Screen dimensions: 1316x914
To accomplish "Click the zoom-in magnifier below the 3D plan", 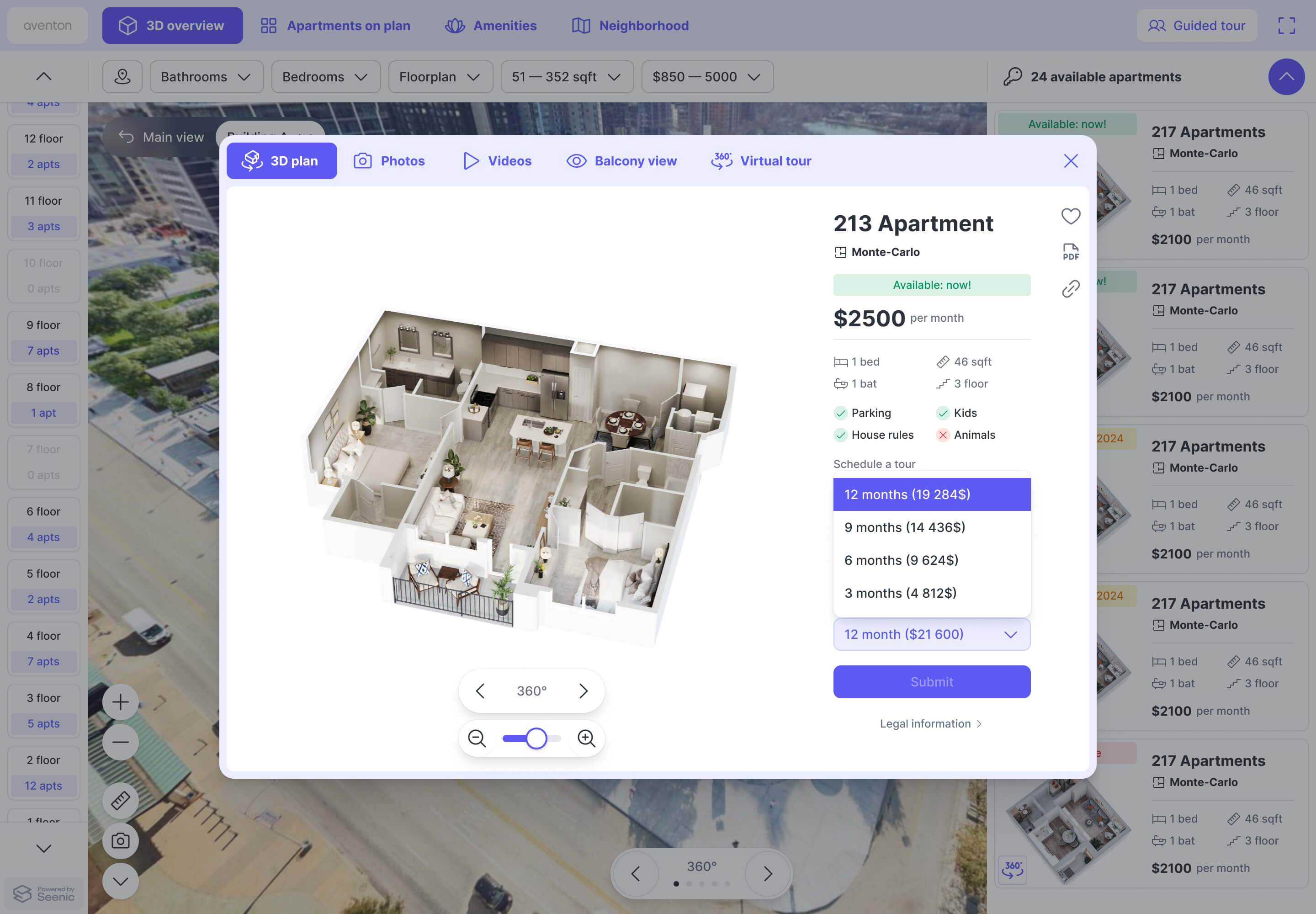I will 586,738.
